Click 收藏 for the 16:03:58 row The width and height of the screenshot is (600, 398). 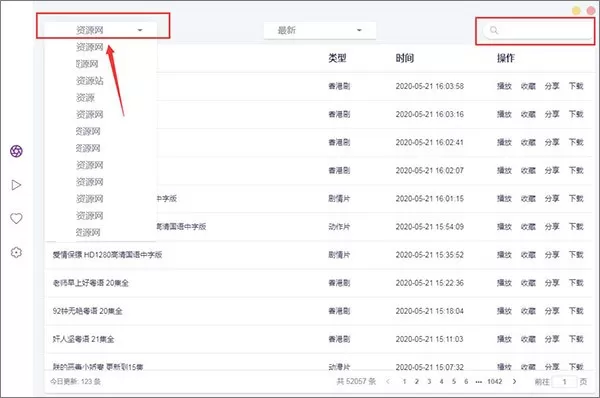click(528, 86)
